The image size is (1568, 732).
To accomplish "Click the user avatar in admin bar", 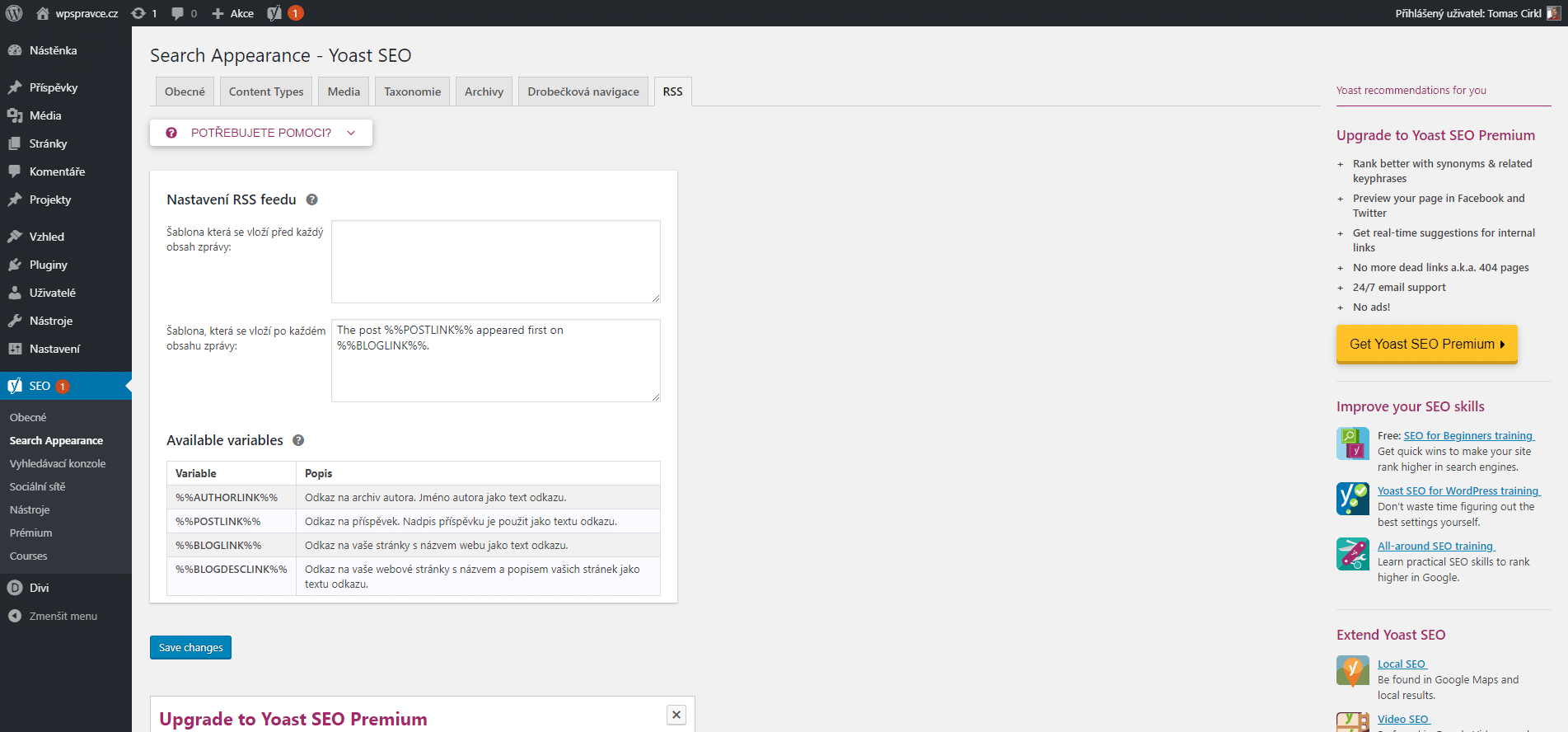I will click(x=1553, y=13).
